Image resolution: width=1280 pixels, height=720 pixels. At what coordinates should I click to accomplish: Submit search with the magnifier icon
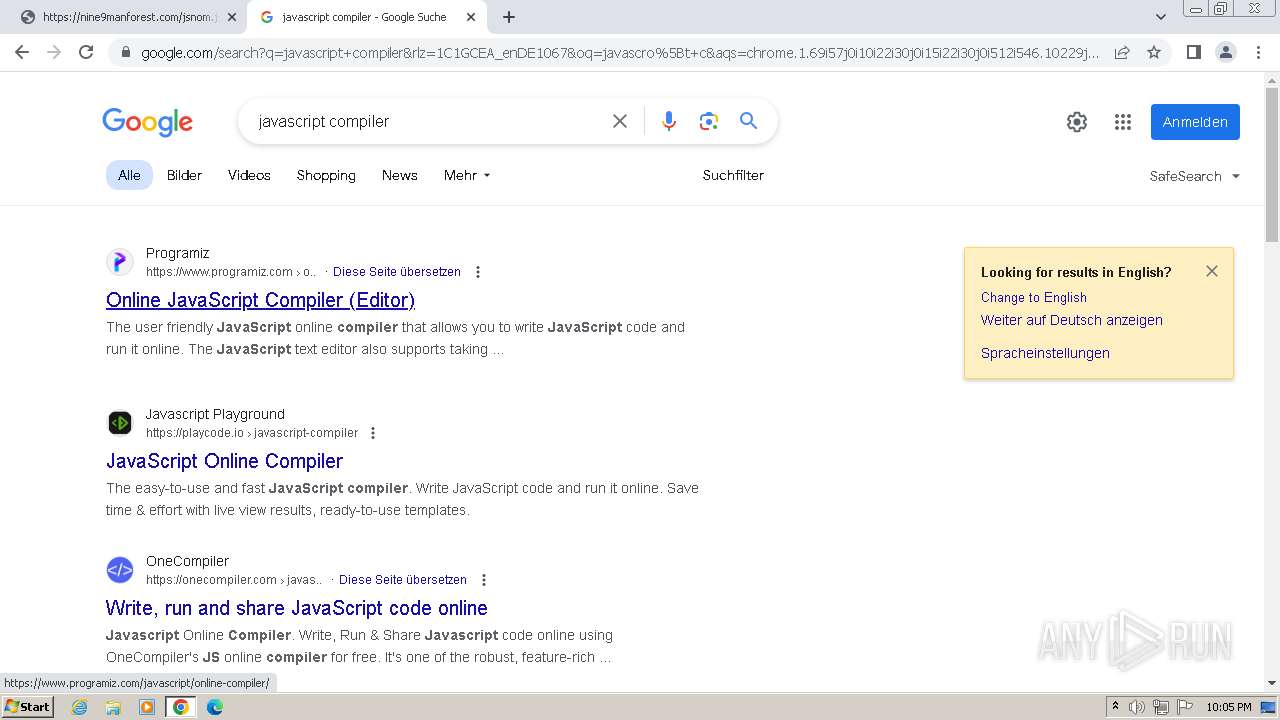pos(748,121)
